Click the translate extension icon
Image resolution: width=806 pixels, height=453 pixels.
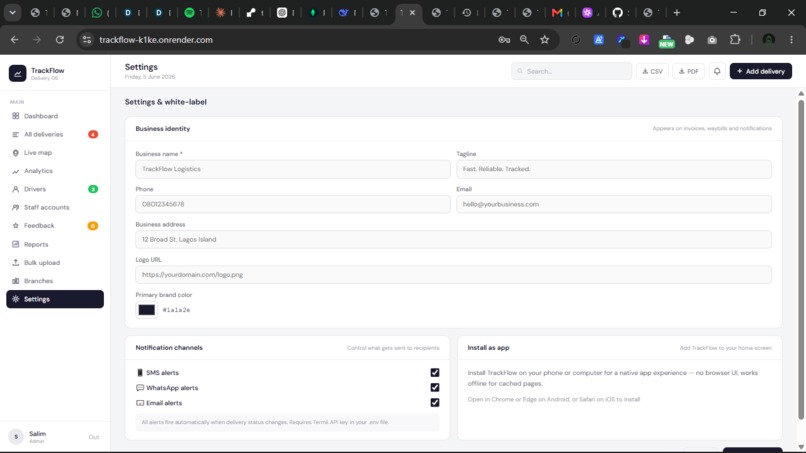(x=599, y=40)
